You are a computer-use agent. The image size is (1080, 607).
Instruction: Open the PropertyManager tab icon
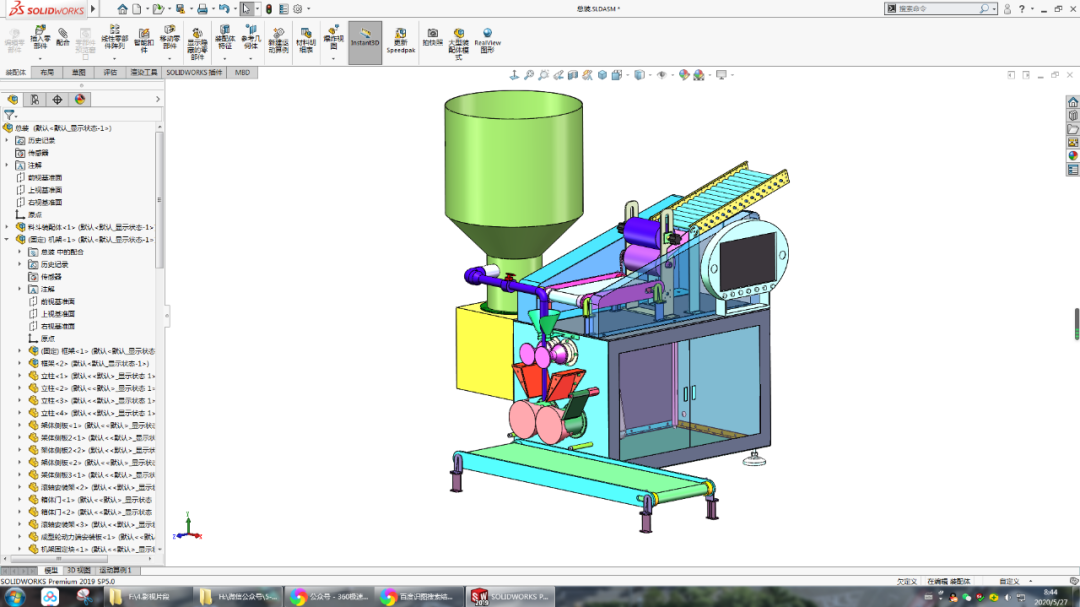(34, 100)
